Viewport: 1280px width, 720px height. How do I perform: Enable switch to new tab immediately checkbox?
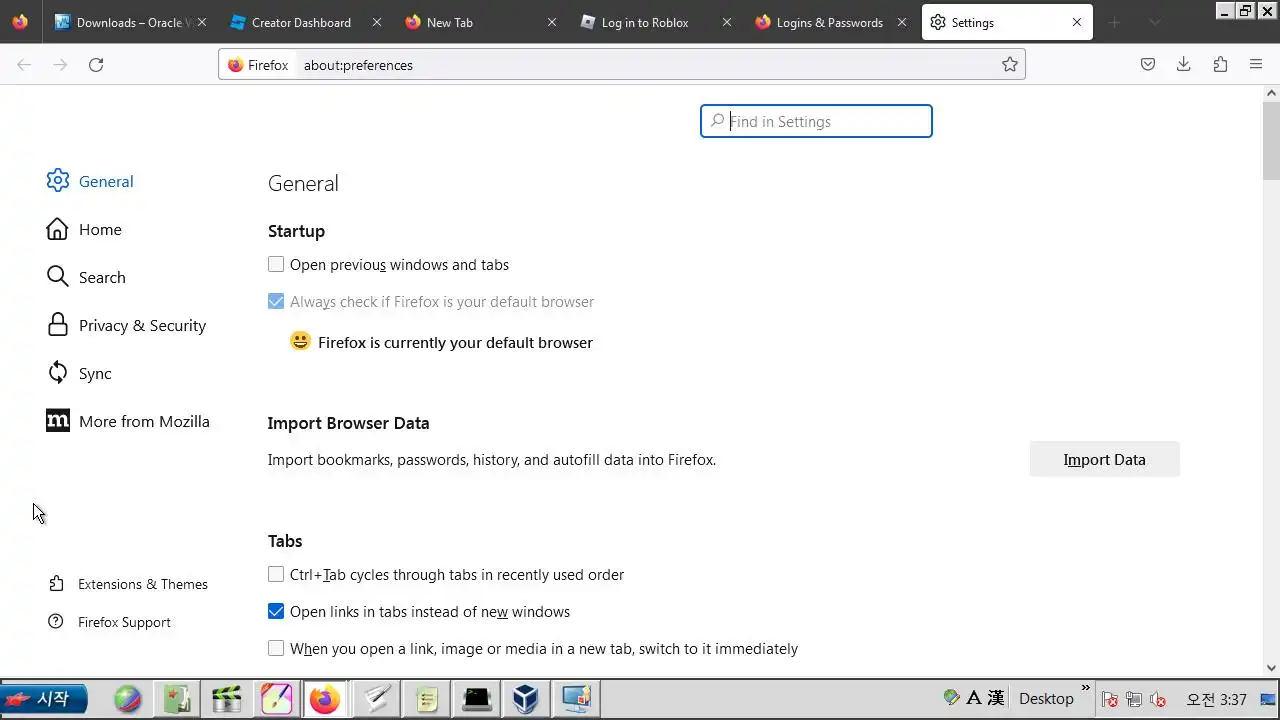(x=276, y=649)
